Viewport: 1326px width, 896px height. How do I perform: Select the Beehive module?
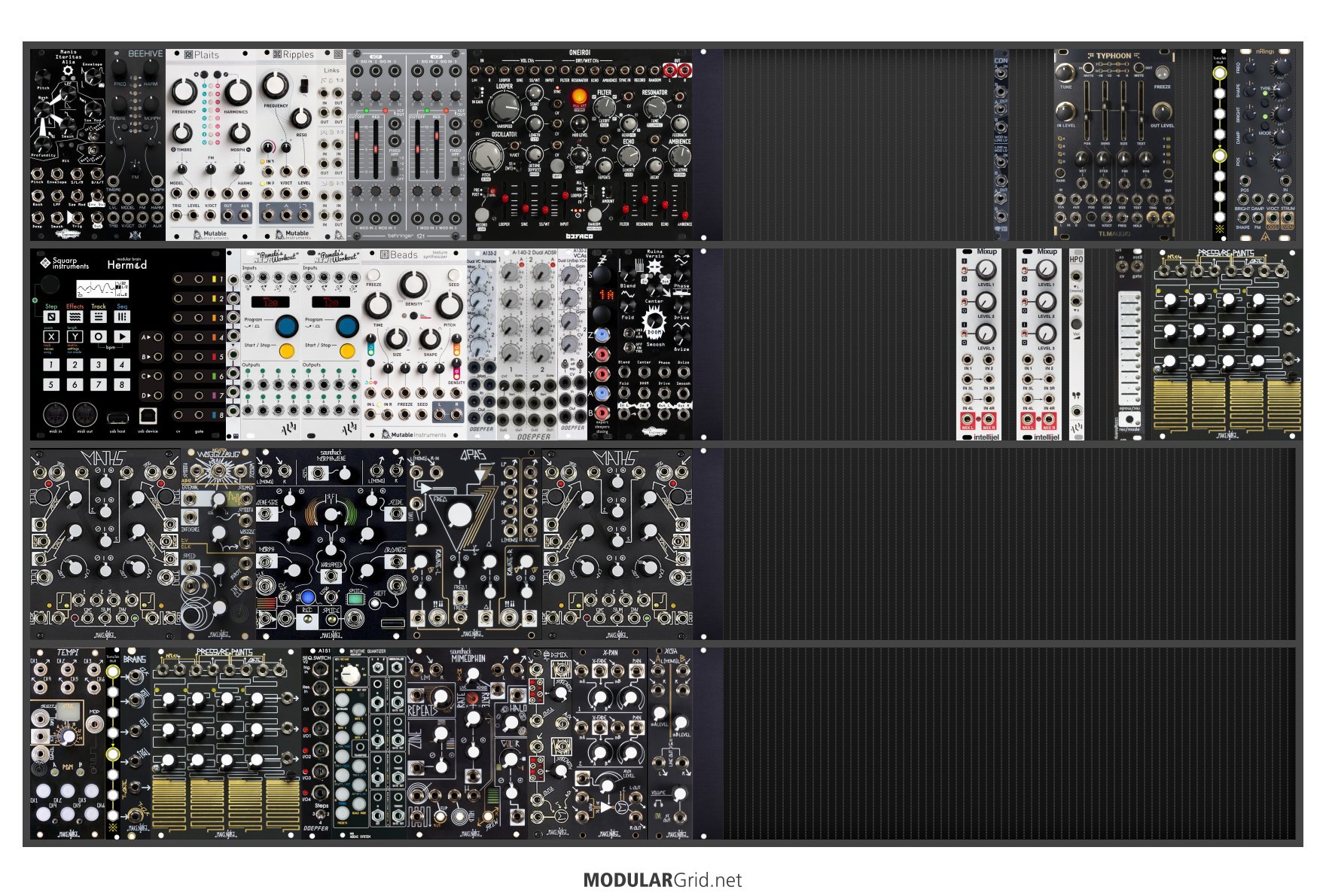tap(136, 145)
